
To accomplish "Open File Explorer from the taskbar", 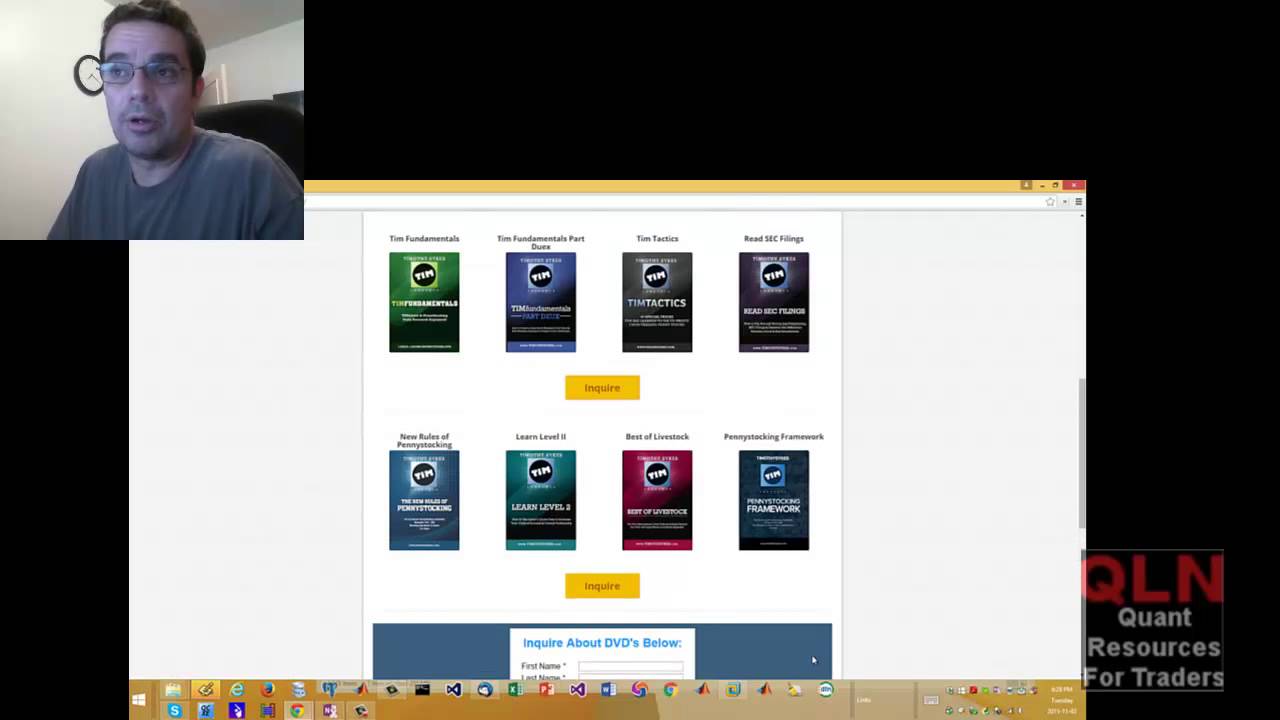I will [173, 690].
